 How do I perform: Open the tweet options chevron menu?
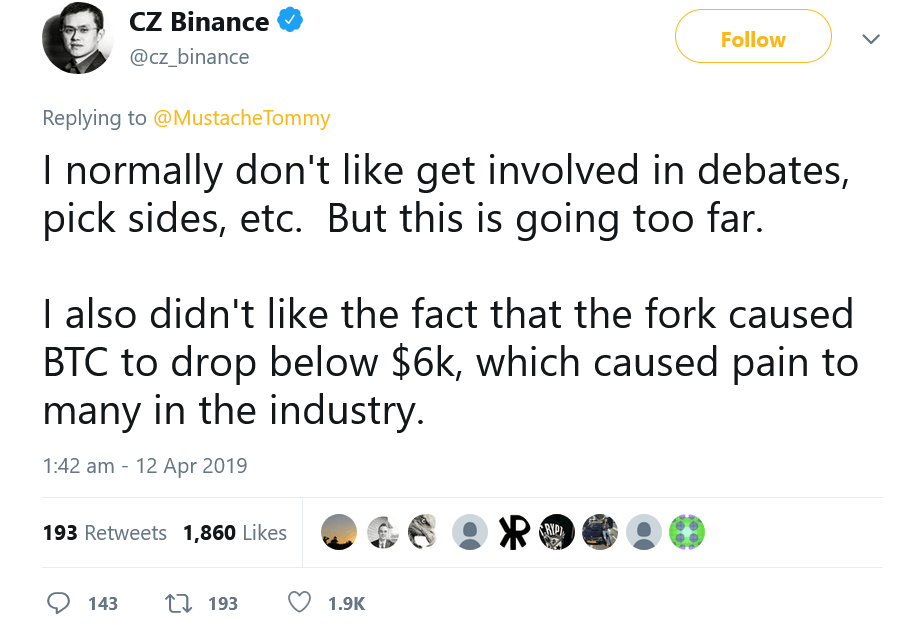[x=870, y=38]
